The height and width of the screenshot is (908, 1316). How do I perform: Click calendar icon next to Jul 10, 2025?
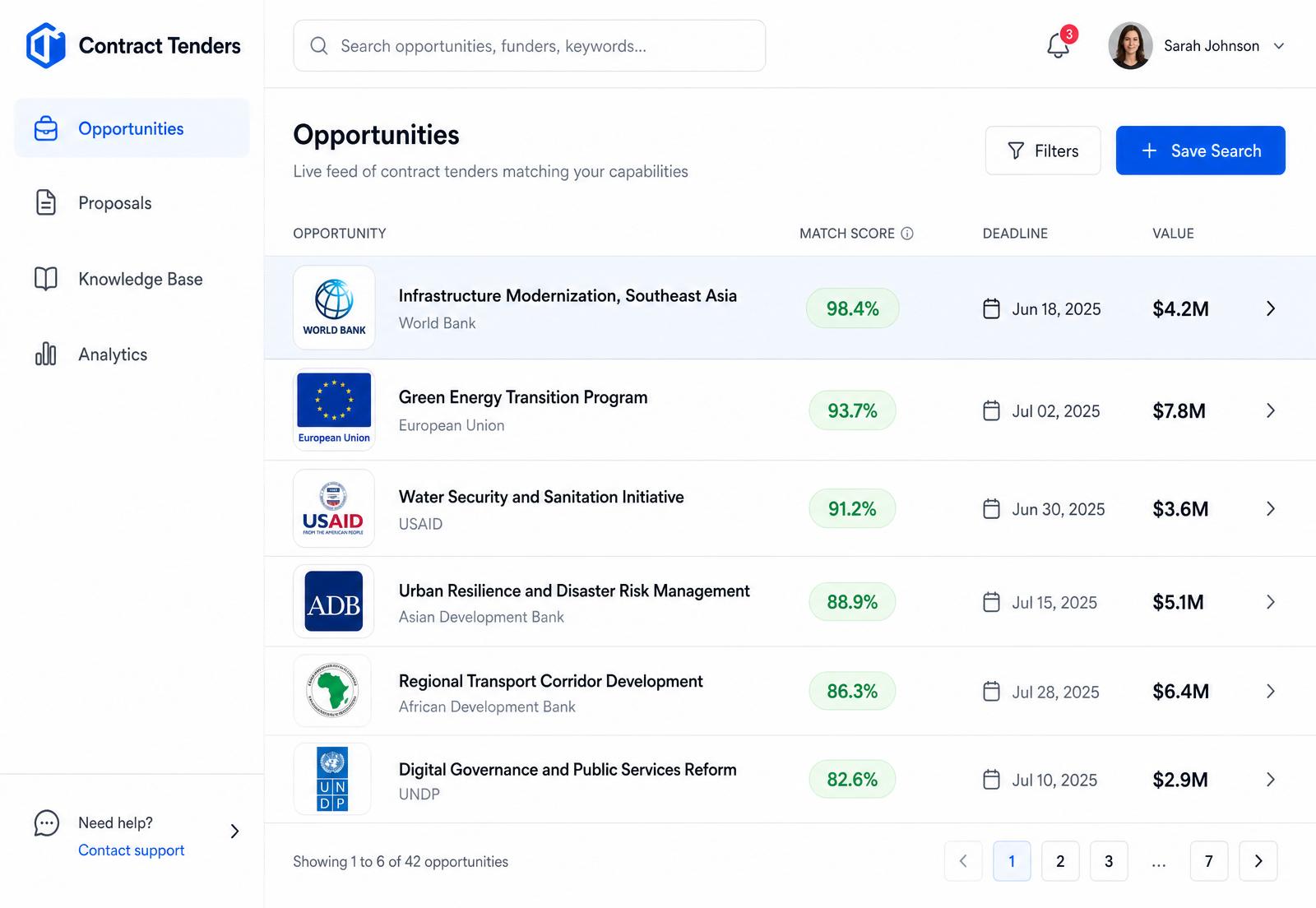[x=992, y=780]
